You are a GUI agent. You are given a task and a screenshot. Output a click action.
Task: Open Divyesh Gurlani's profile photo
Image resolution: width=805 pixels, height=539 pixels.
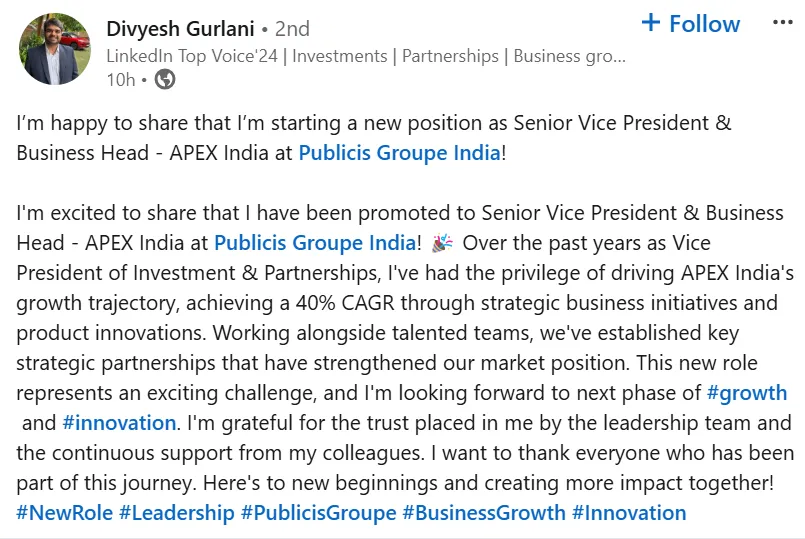55,49
